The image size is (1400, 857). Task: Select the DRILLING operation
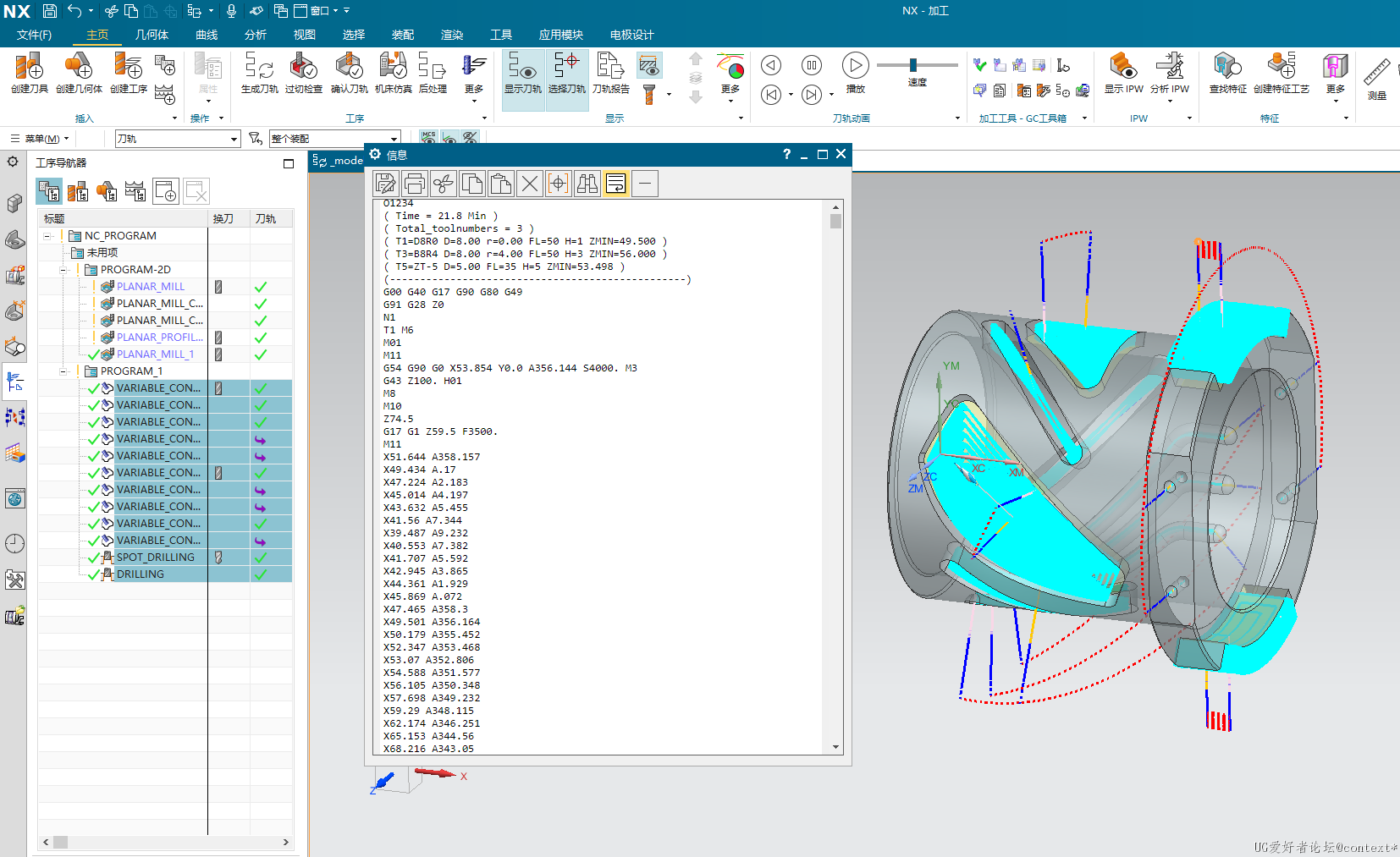(x=141, y=574)
